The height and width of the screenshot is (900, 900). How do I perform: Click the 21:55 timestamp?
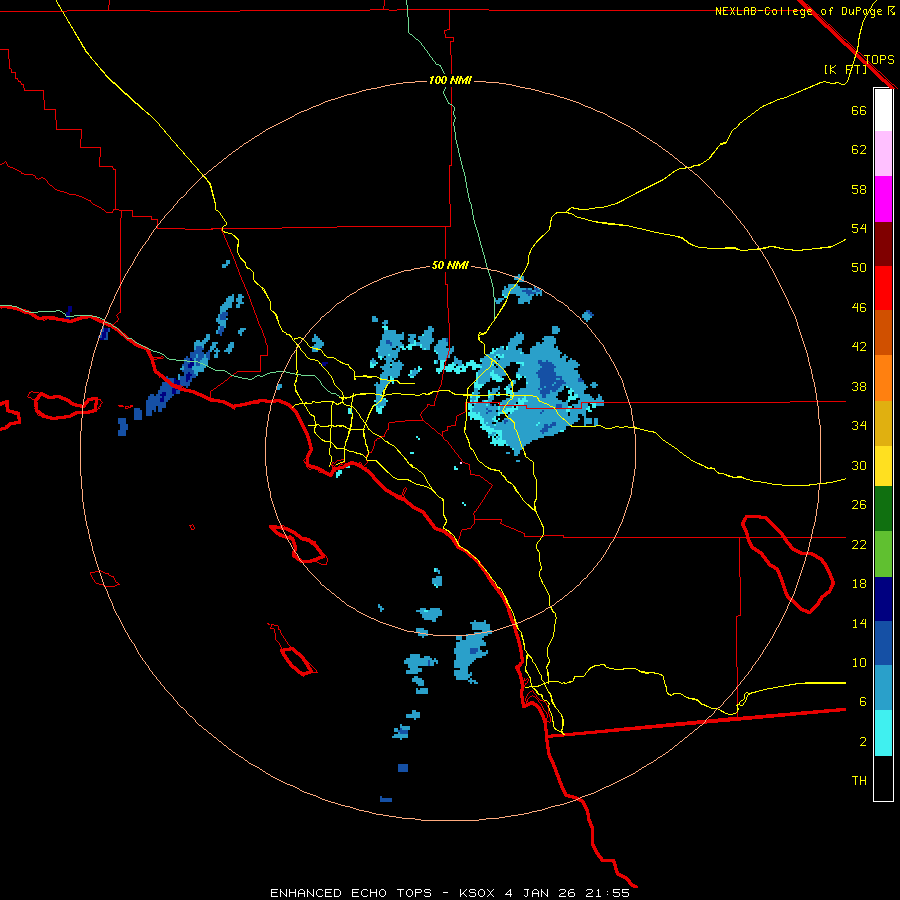pos(607,893)
